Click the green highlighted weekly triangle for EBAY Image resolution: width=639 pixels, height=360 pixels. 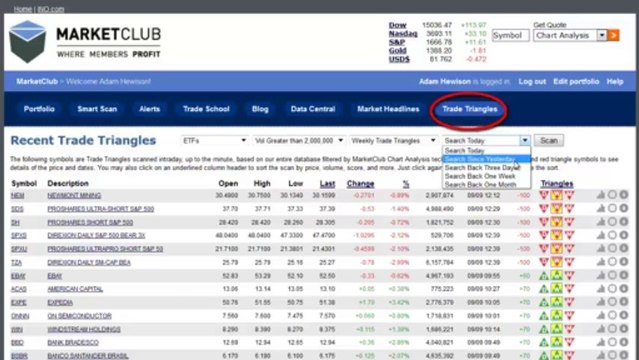[x=556, y=275]
